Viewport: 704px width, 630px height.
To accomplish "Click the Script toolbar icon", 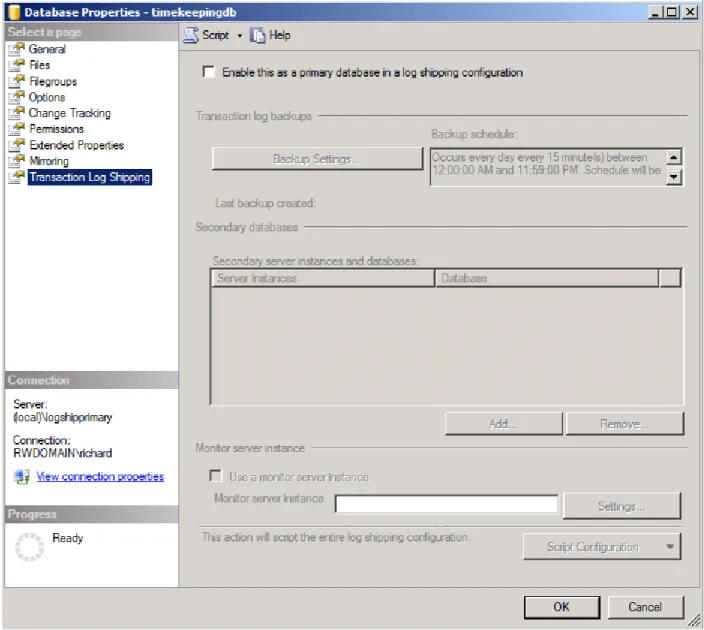I will (191, 35).
